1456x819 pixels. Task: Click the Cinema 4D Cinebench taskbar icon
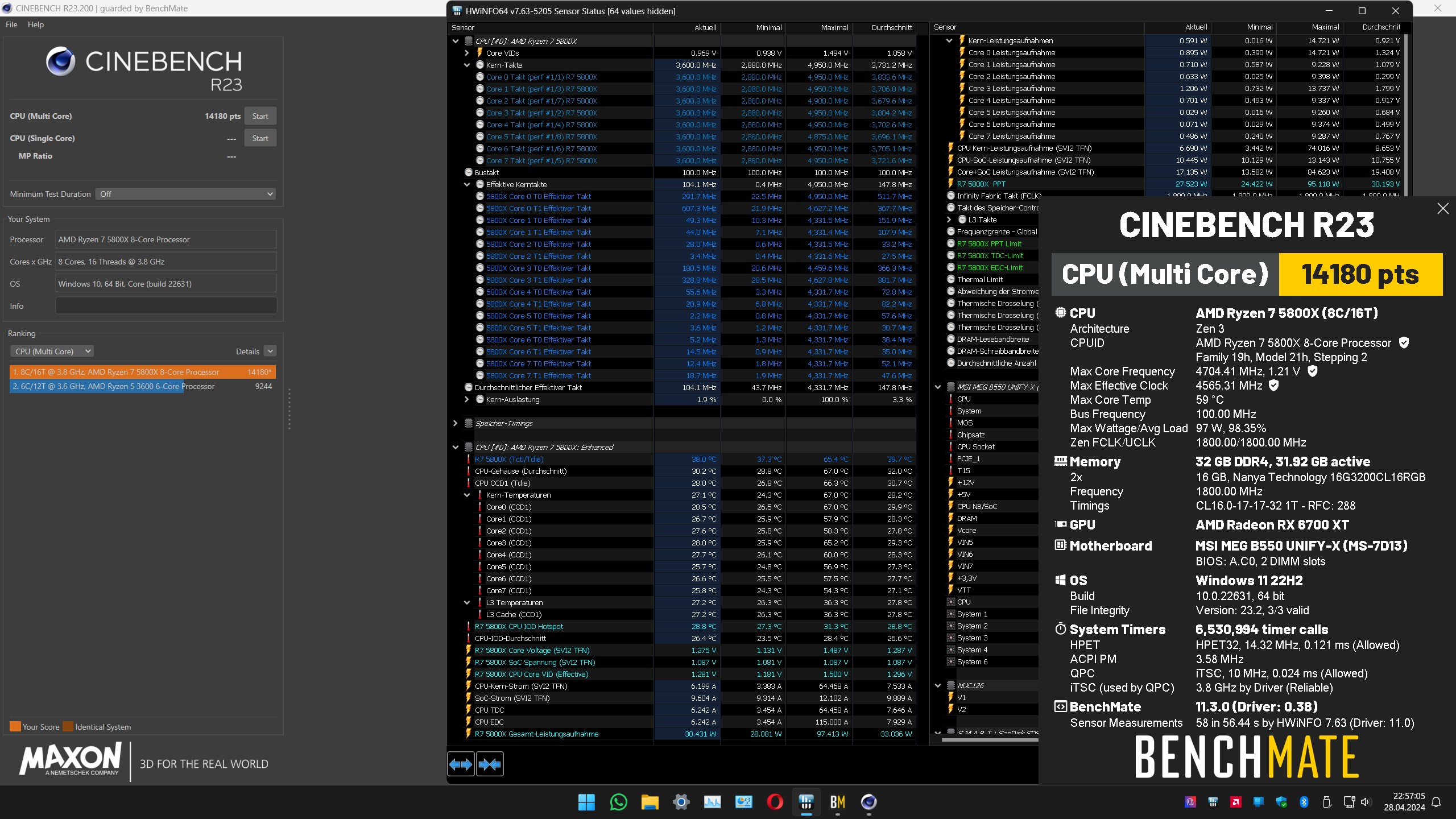pos(868,802)
